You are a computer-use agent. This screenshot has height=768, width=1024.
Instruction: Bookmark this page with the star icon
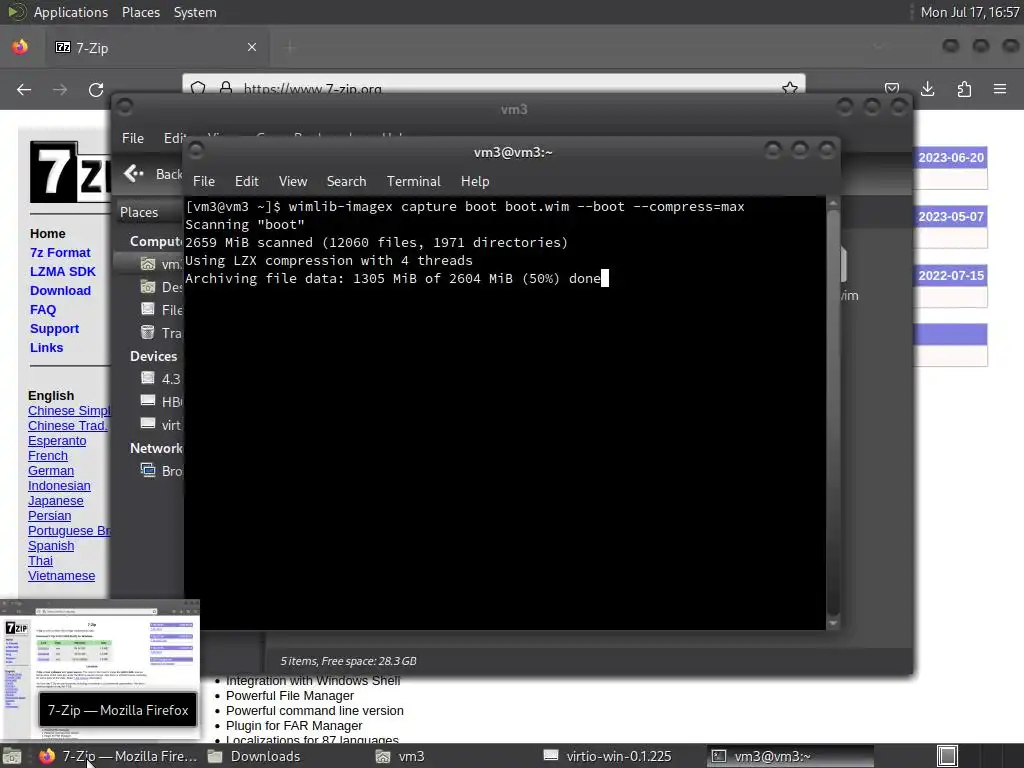point(790,88)
